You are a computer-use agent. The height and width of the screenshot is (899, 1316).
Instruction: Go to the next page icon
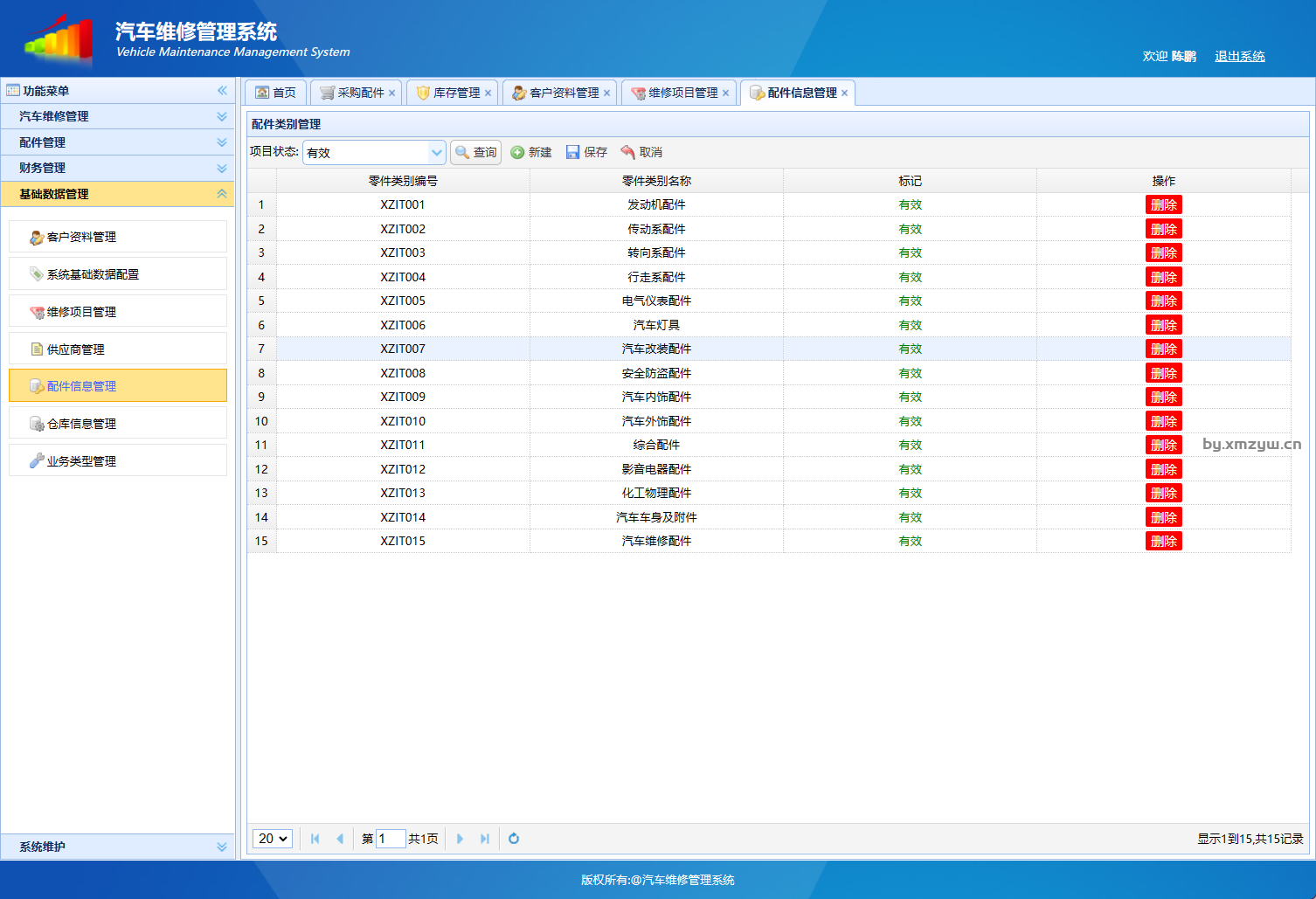461,839
